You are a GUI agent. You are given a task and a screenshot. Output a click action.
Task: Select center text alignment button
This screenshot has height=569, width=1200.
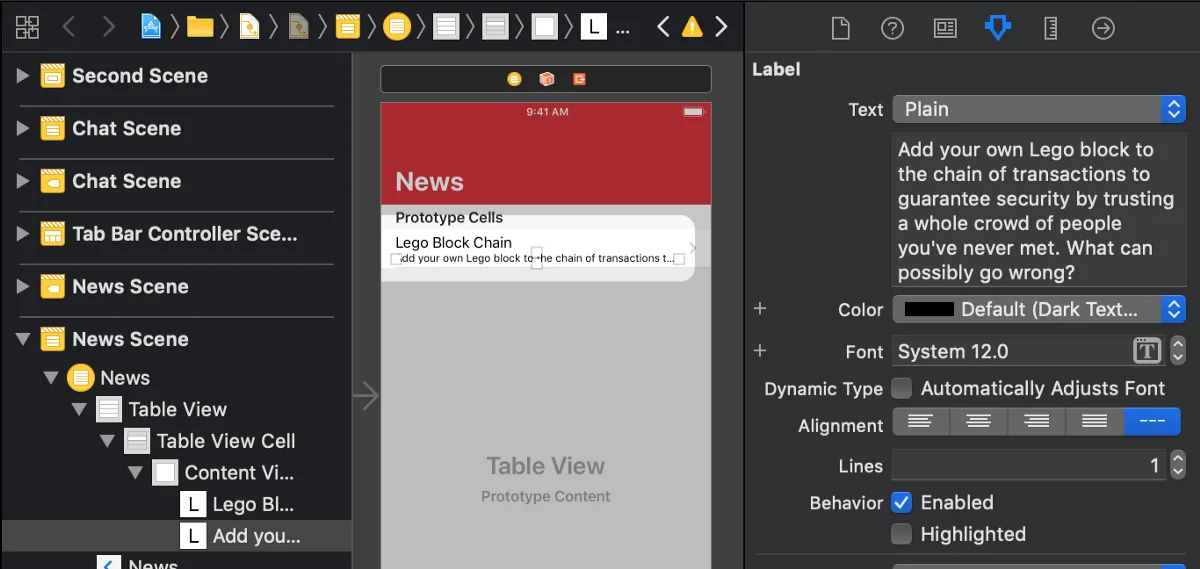978,423
